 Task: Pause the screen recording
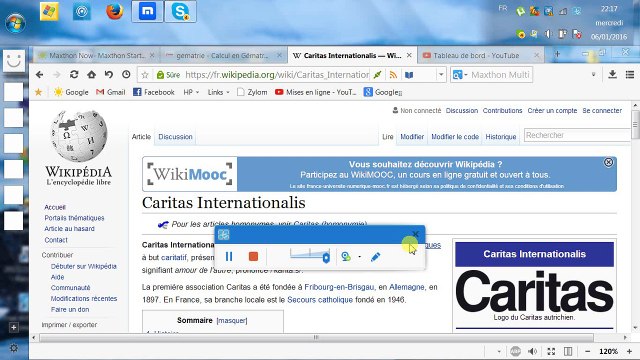[229, 256]
